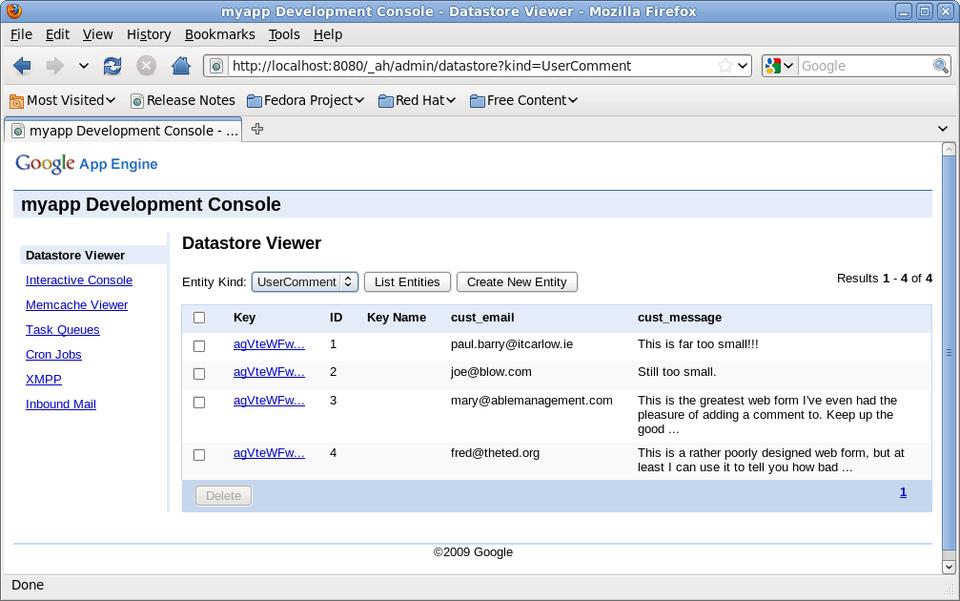Toggle the select-all checkbox in table header
Screen dimensions: 960x601
tap(199, 318)
